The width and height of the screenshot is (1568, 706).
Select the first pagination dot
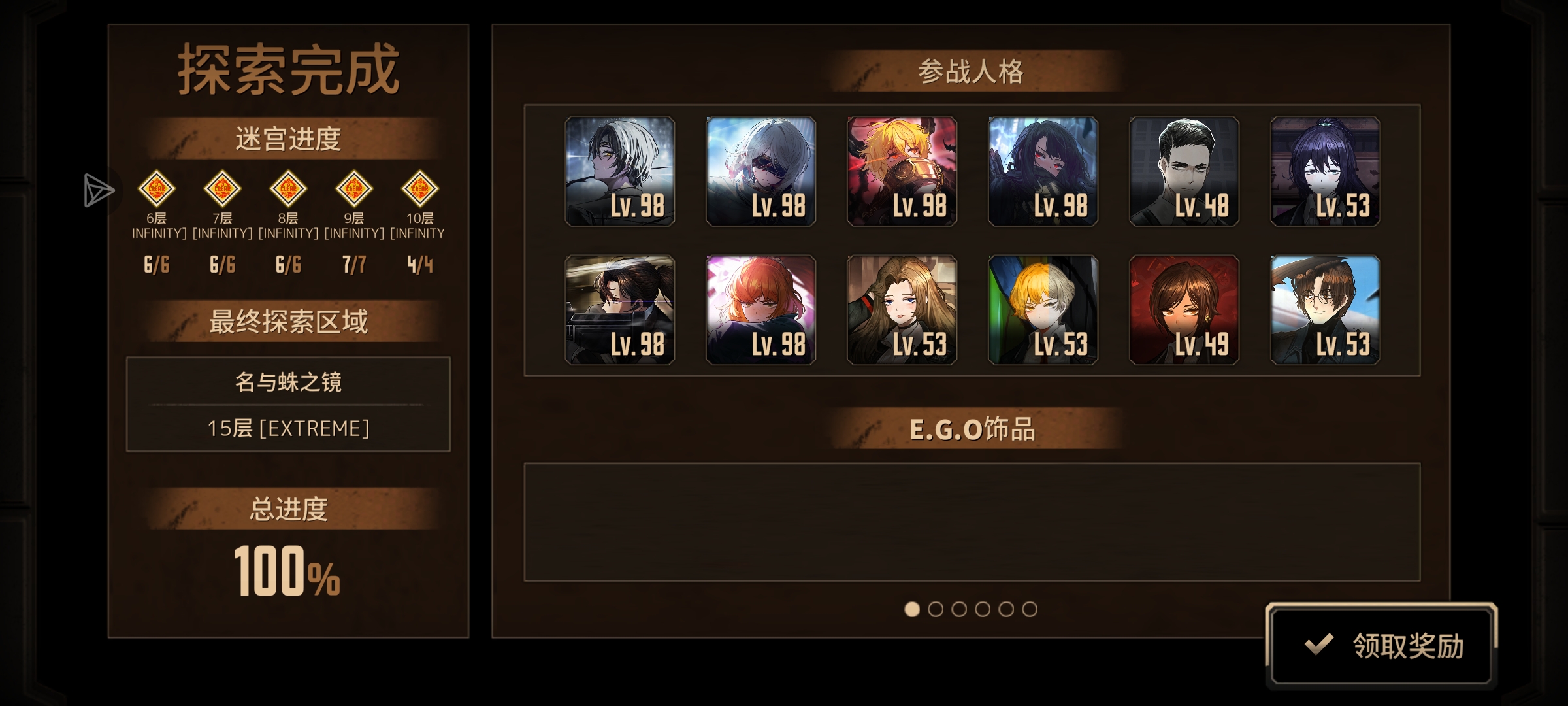[912, 609]
